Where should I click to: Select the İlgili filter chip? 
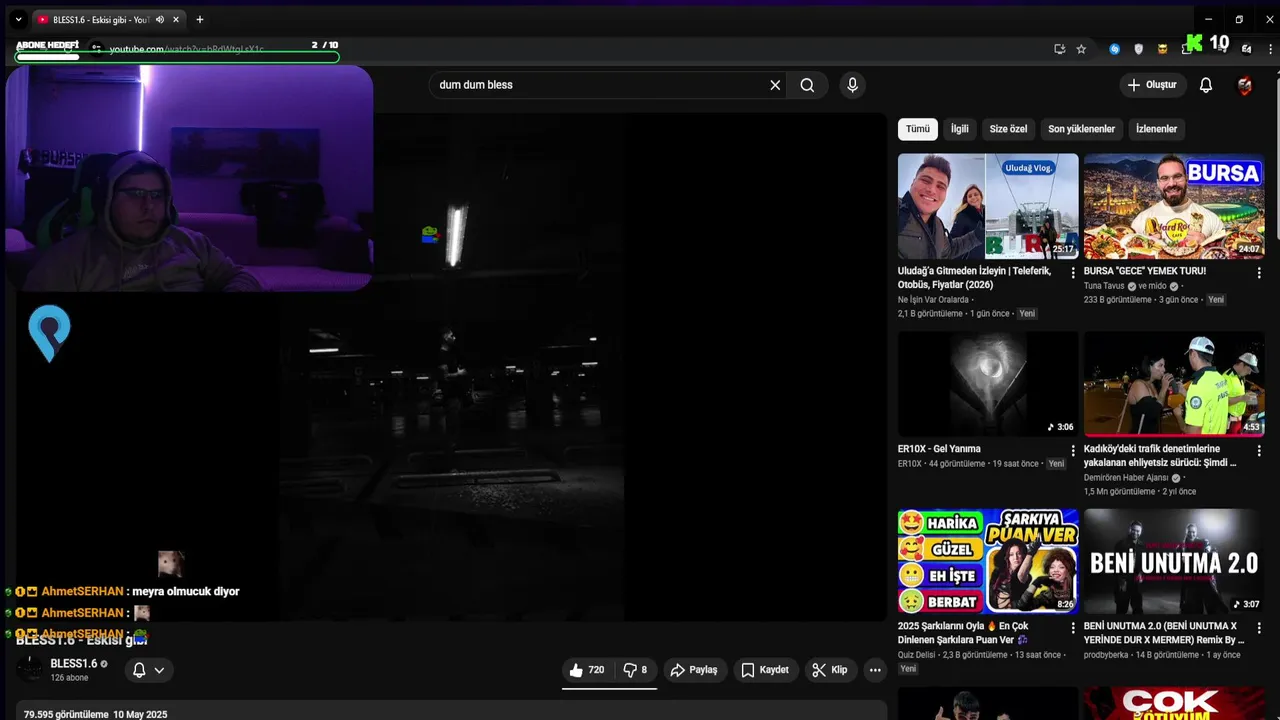(960, 129)
